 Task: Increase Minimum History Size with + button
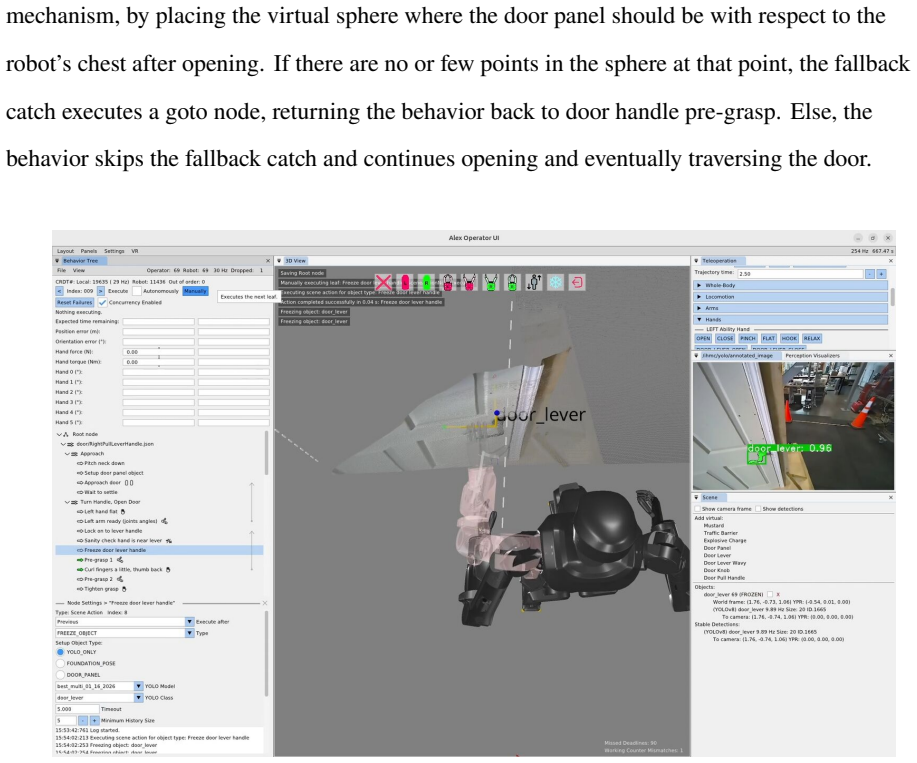(94, 721)
